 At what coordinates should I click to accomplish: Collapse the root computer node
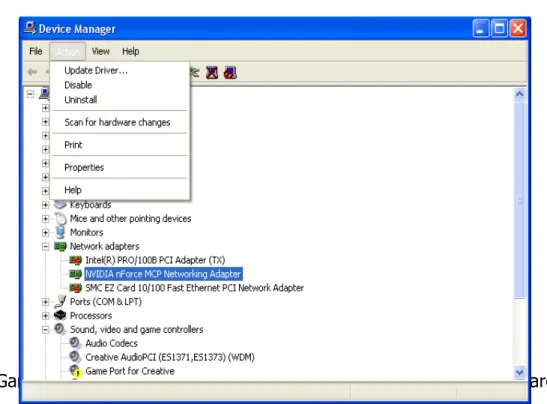(x=31, y=94)
